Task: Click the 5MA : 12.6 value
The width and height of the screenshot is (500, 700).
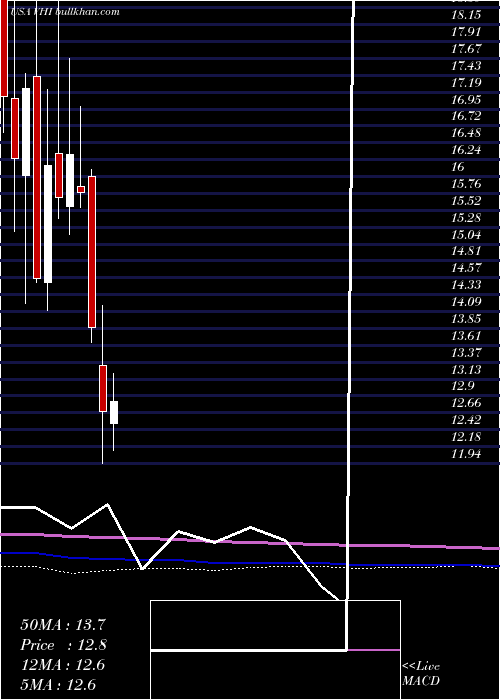Action: click(58, 685)
